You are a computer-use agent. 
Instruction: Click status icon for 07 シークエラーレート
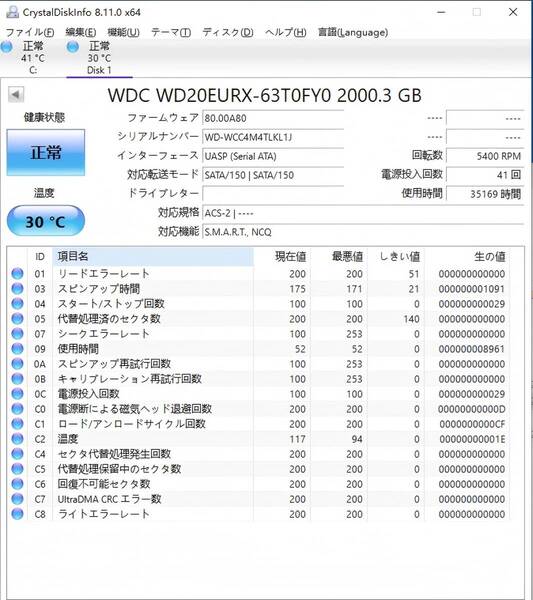click(x=17, y=334)
